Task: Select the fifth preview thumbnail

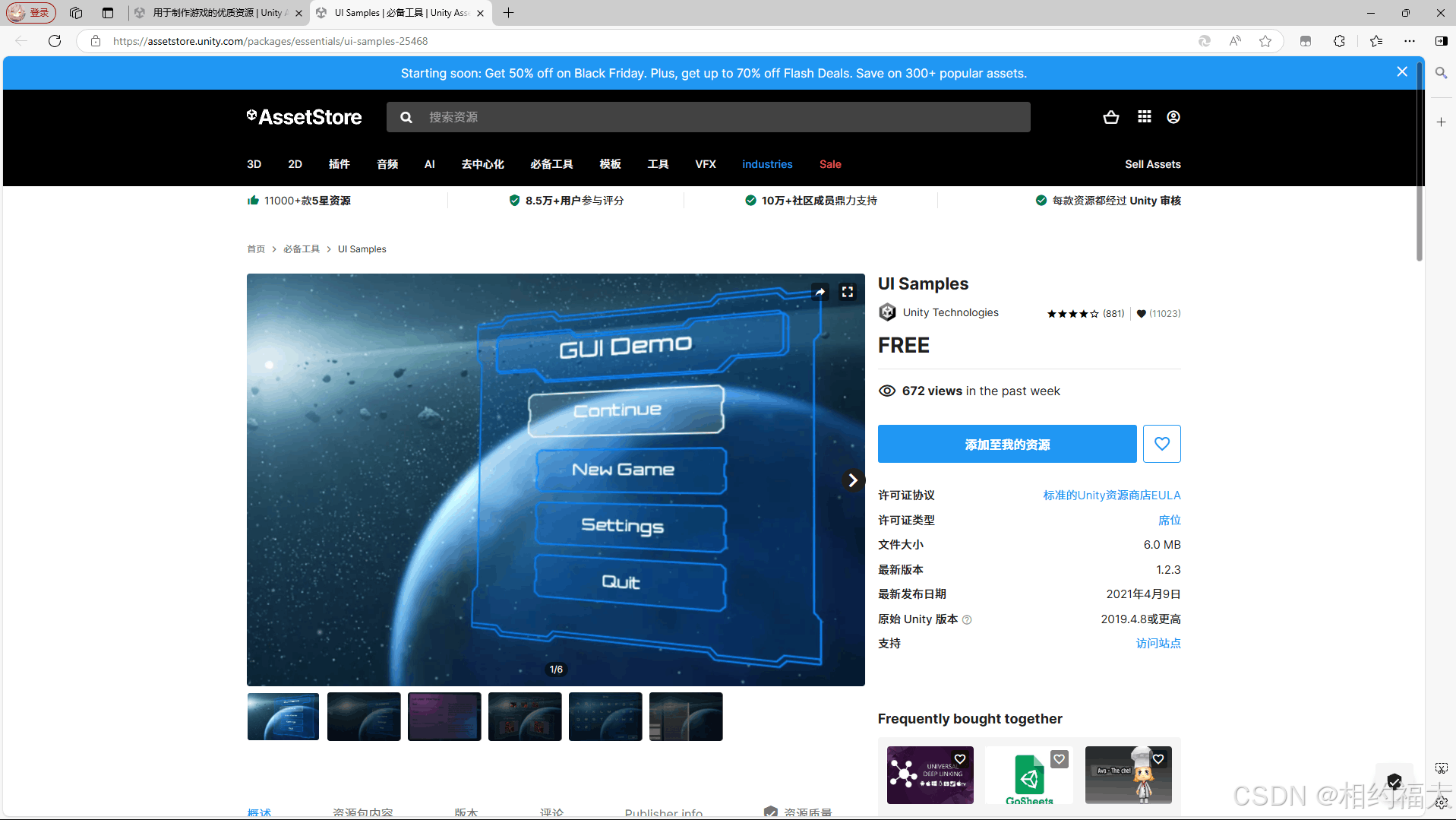Action: tap(605, 716)
